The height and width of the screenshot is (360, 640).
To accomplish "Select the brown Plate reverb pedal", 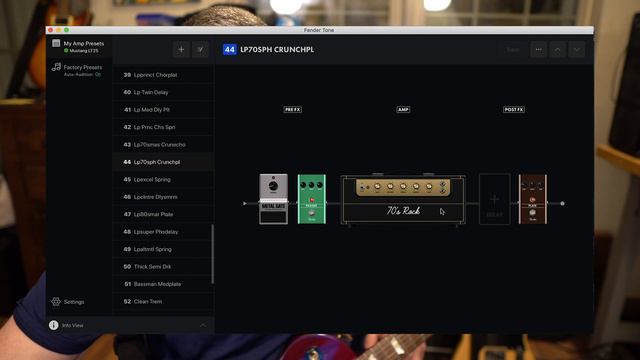I will click(533, 199).
